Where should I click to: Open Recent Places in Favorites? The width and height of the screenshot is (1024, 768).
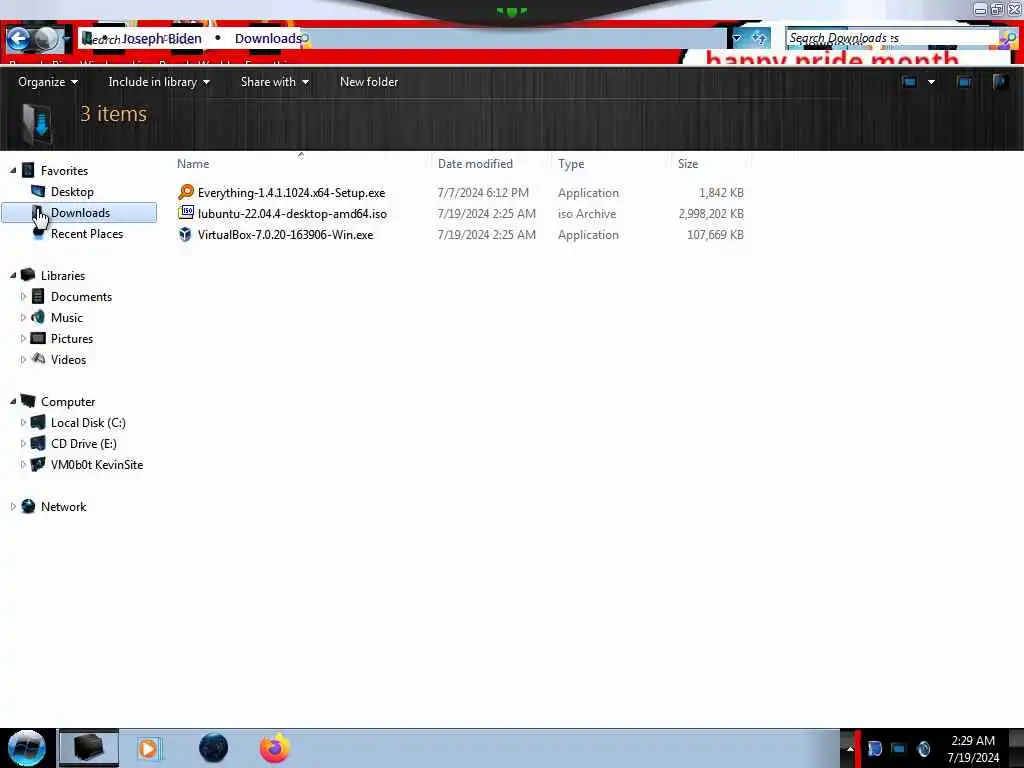tap(87, 234)
